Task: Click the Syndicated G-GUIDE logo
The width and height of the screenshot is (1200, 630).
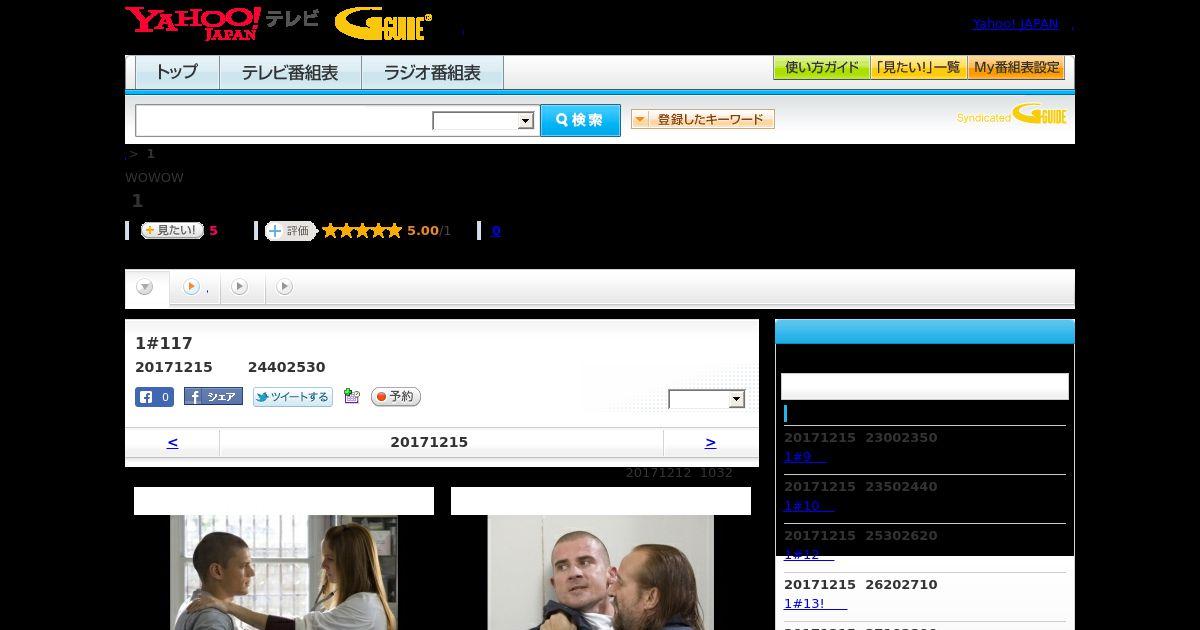Action: tap(1011, 114)
